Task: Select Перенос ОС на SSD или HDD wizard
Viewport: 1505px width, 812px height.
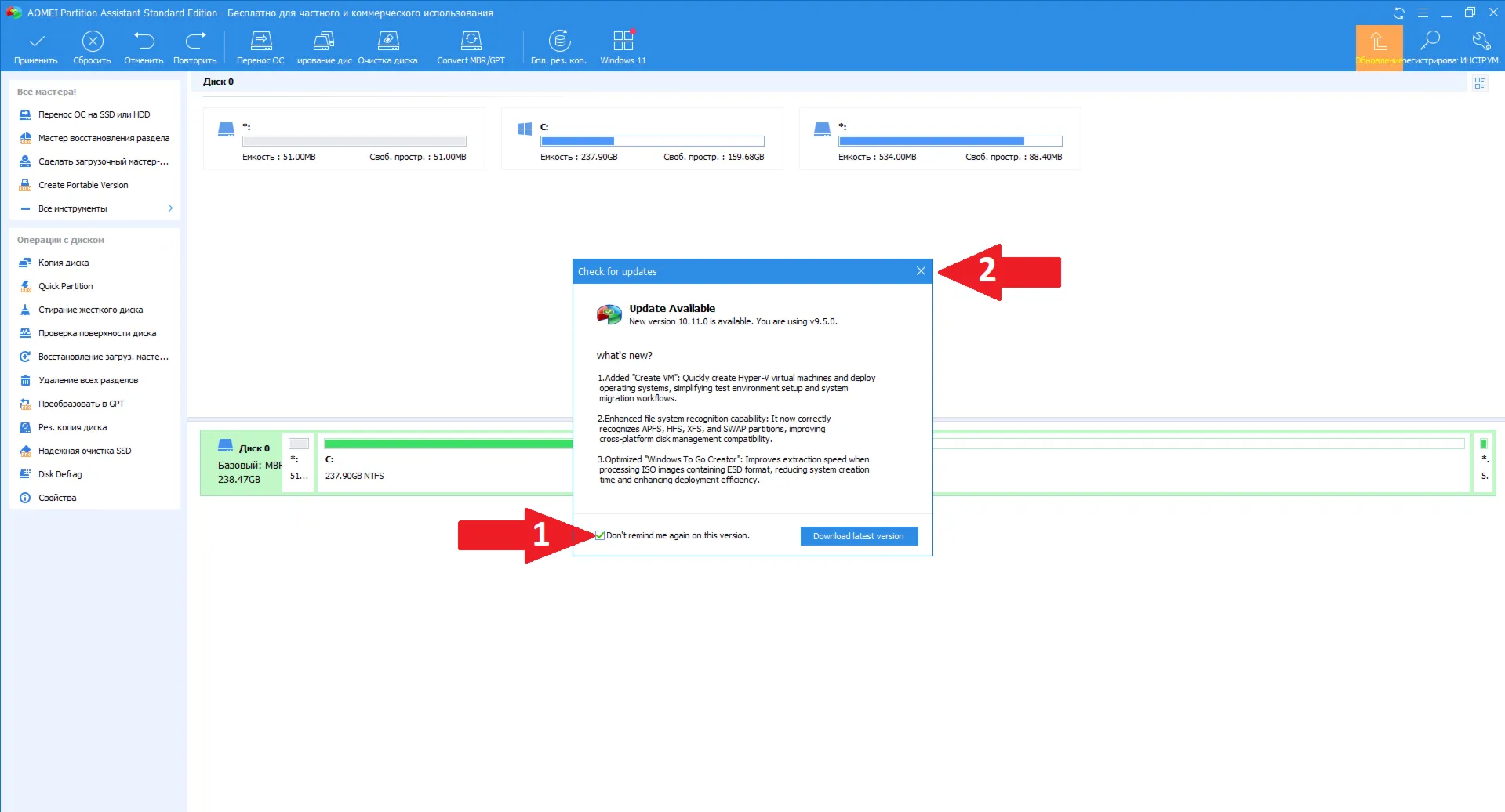Action: click(94, 114)
